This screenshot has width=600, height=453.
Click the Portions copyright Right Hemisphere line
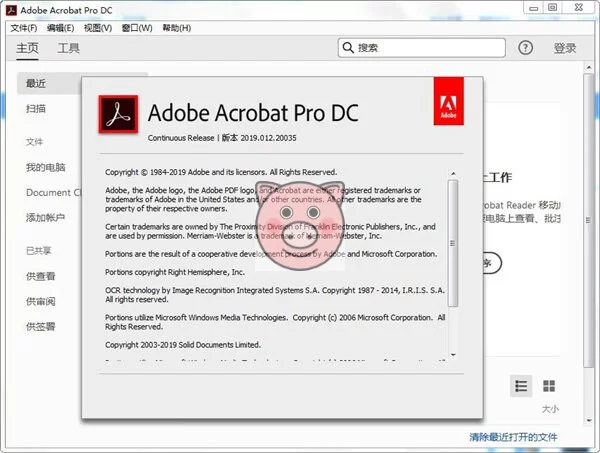coord(175,272)
